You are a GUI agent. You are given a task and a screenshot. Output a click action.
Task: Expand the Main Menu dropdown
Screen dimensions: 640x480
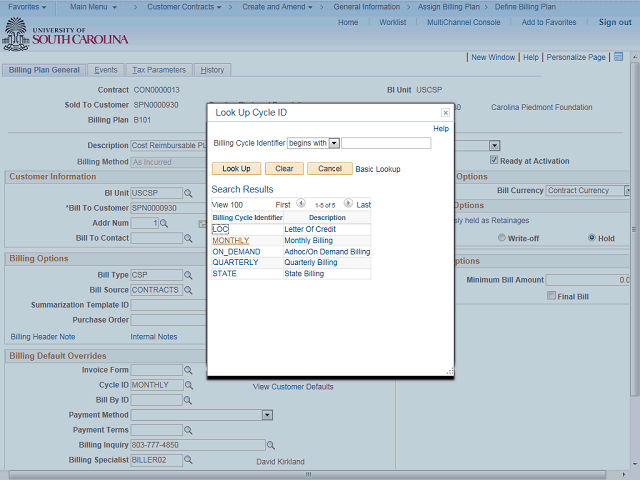93,7
